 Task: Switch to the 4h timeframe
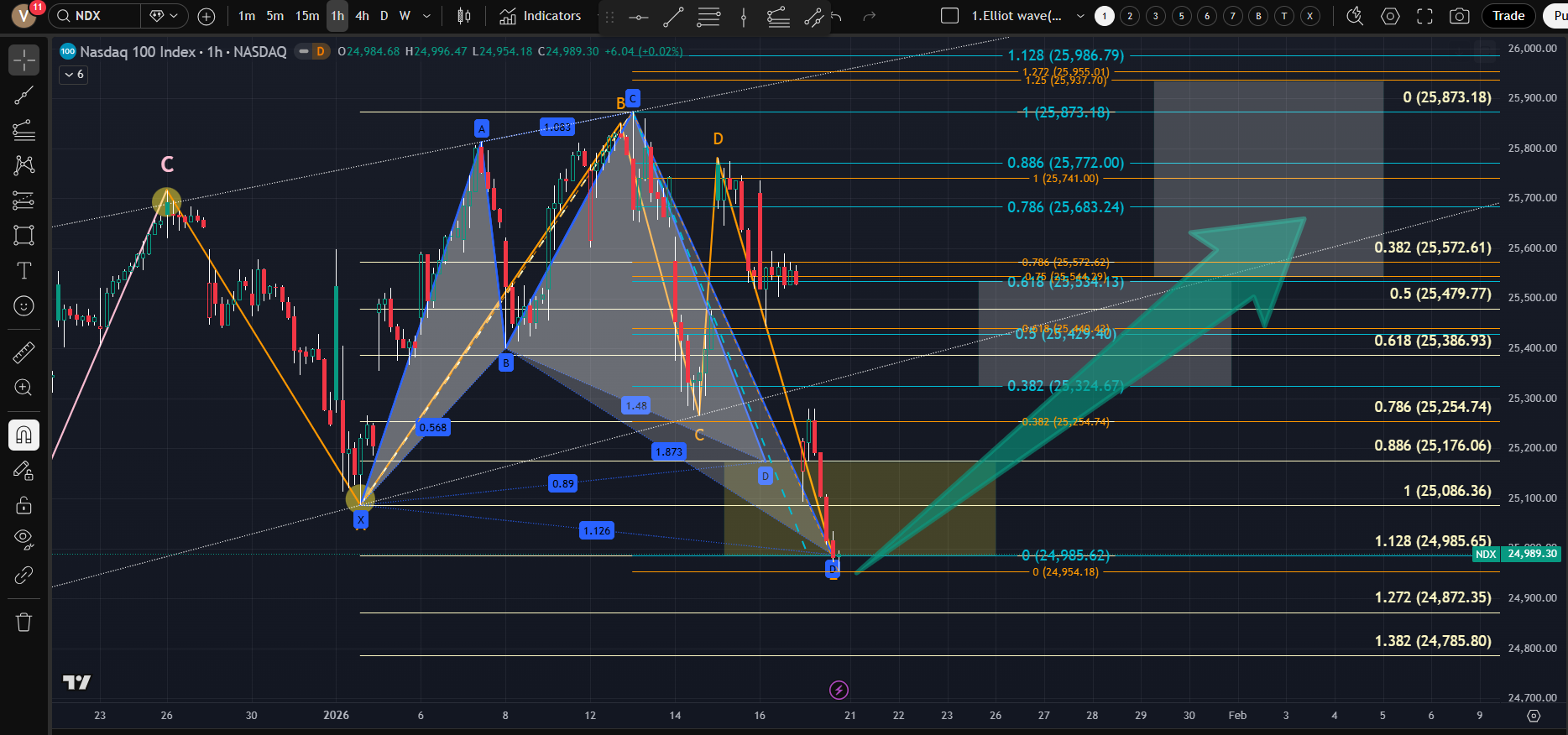(x=362, y=16)
